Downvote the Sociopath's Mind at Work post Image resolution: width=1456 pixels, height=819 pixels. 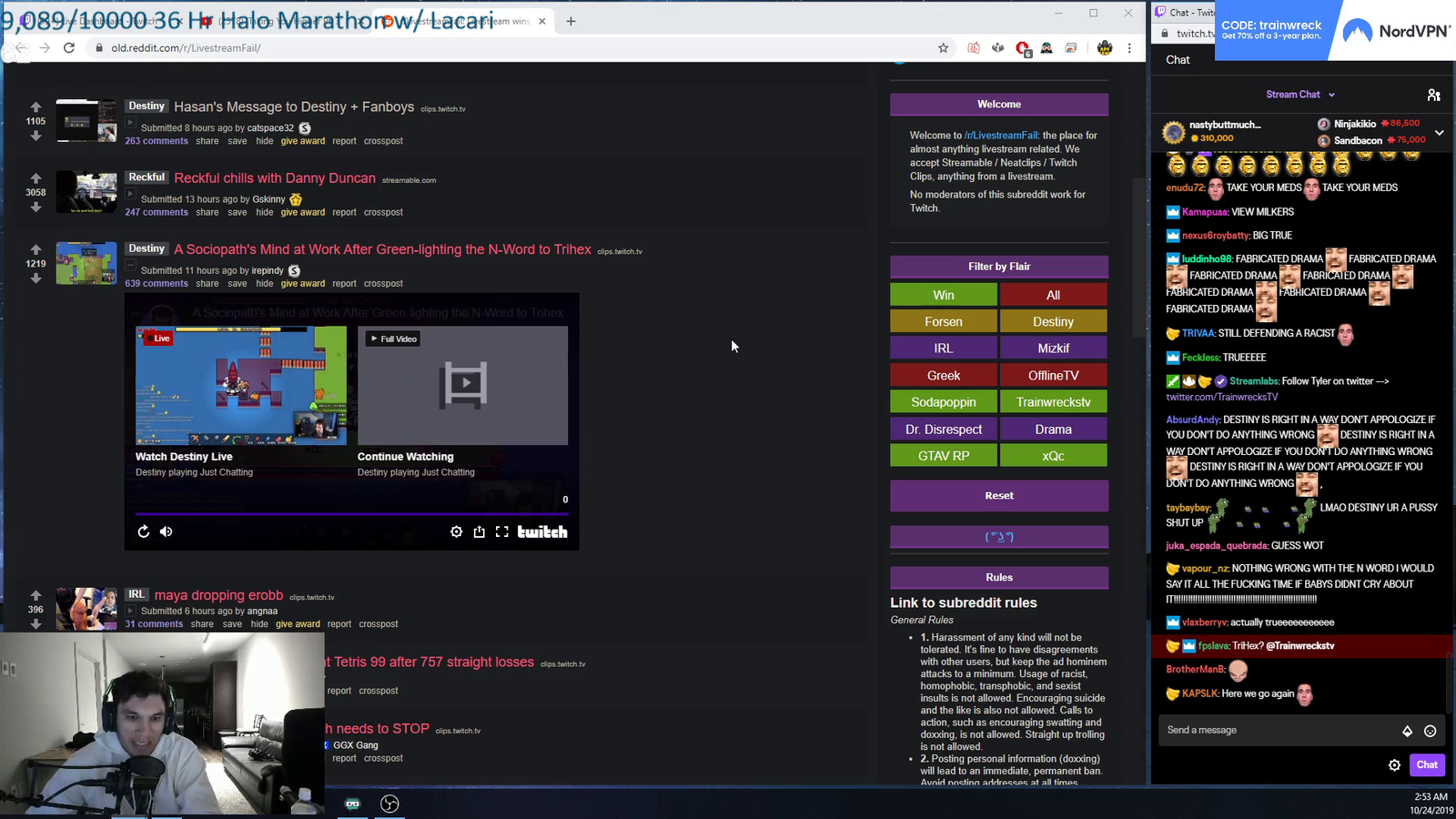[35, 278]
